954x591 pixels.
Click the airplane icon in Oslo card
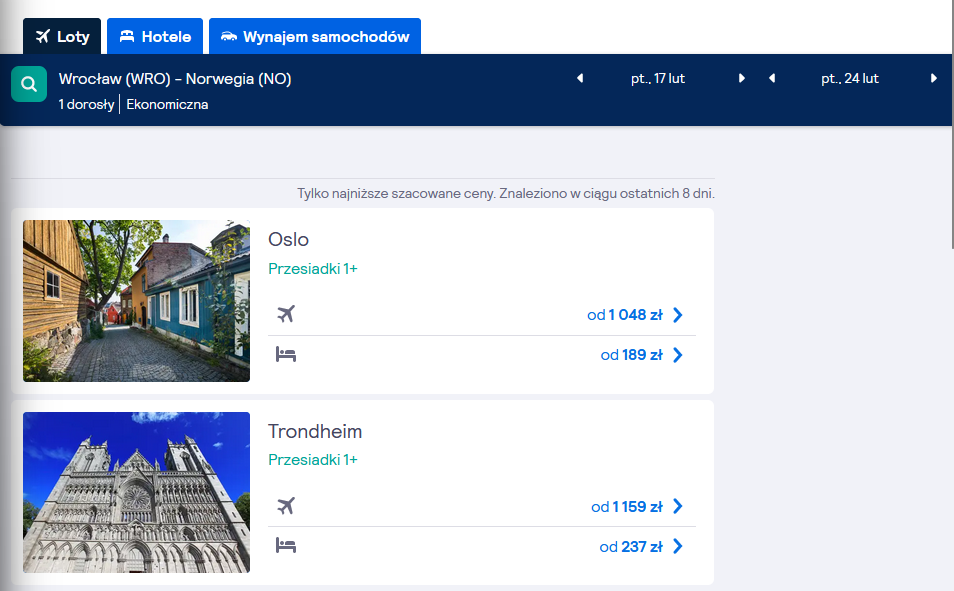tap(286, 314)
